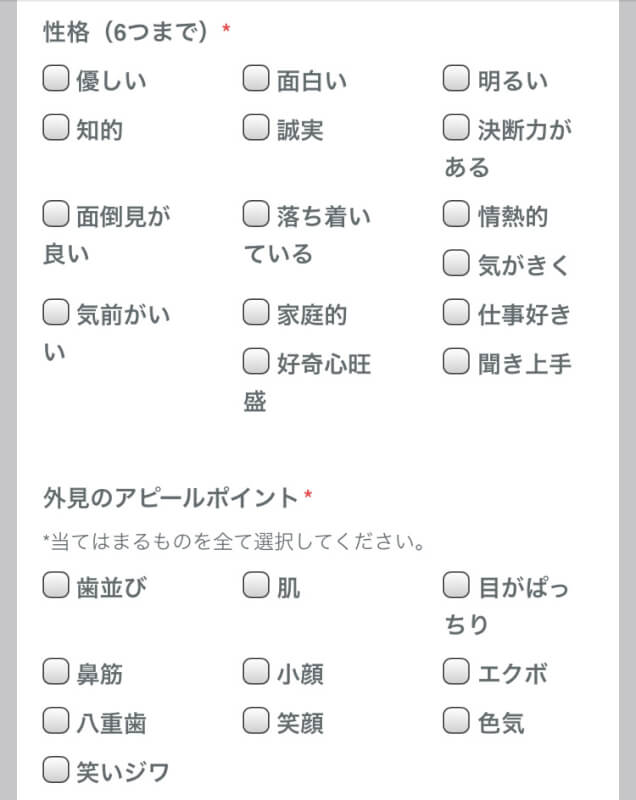Enable the 情熱的 checkbox
Viewport: 636px width, 800px height.
pos(456,212)
